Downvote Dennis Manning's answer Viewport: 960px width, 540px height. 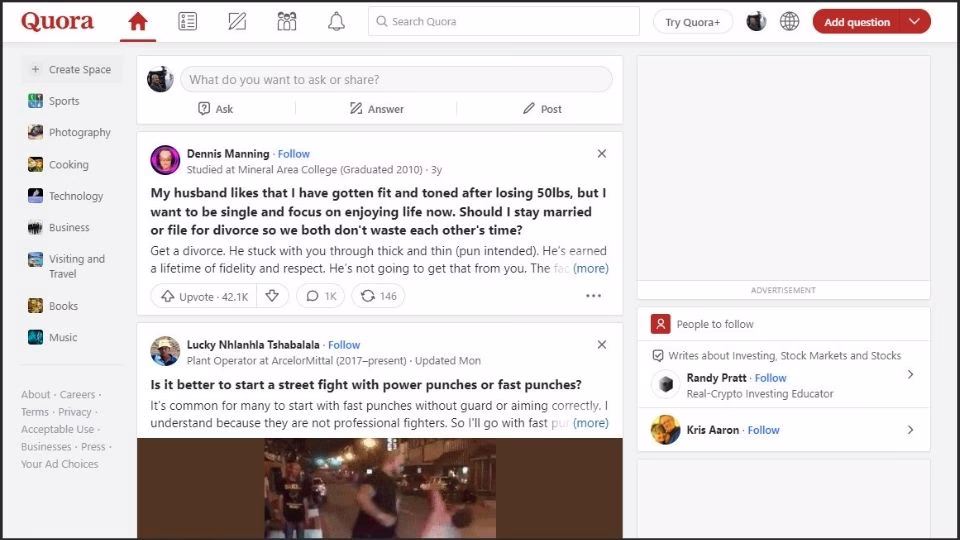[272, 296]
